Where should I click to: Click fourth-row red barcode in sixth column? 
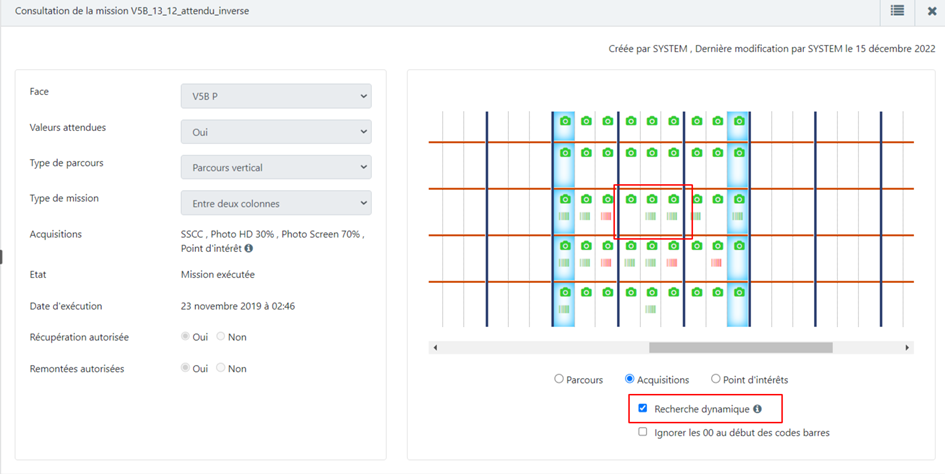673,263
